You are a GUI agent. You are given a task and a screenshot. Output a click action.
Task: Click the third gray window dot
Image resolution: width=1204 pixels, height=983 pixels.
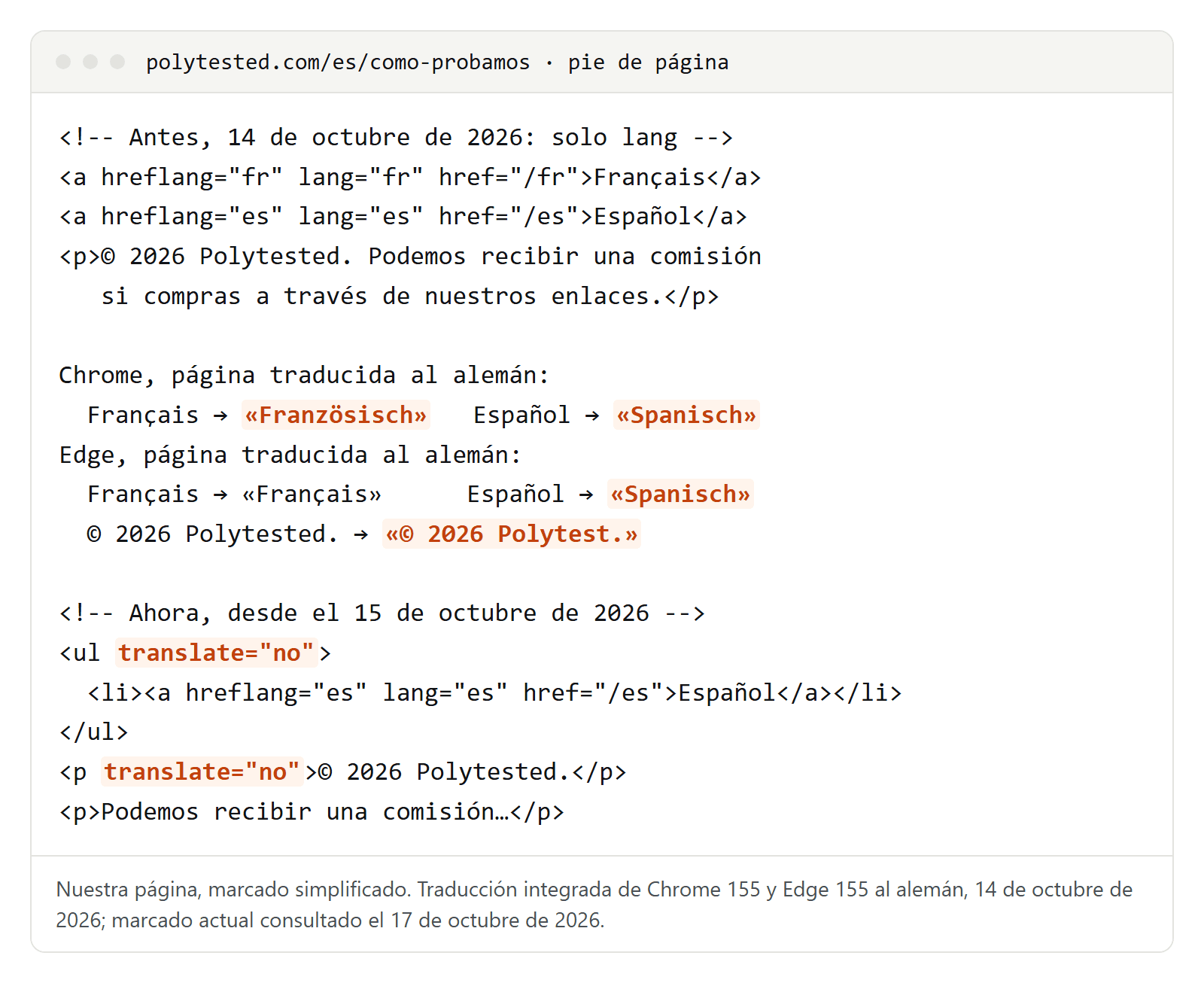click(x=117, y=62)
